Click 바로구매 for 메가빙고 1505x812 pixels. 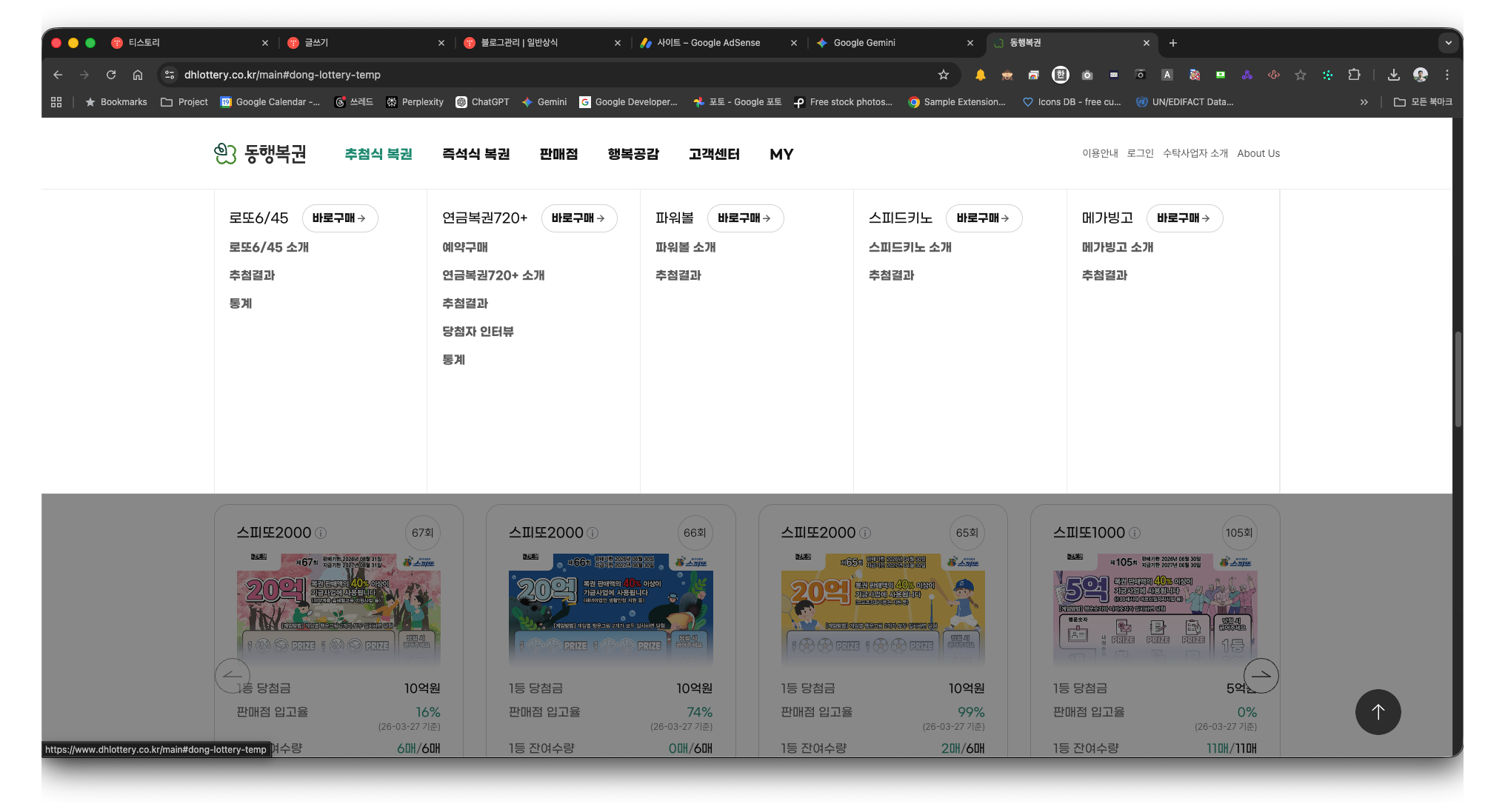tap(1184, 218)
